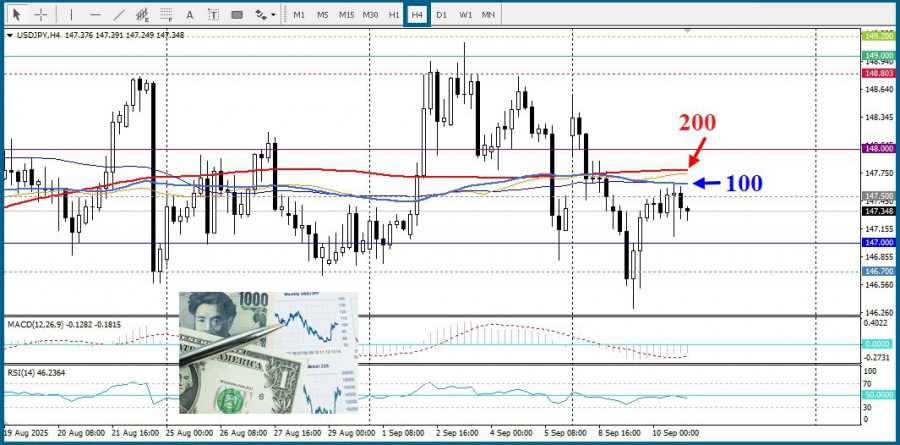Select the D1 daily timeframe
Screen dimensions: 900x445
tap(441, 15)
